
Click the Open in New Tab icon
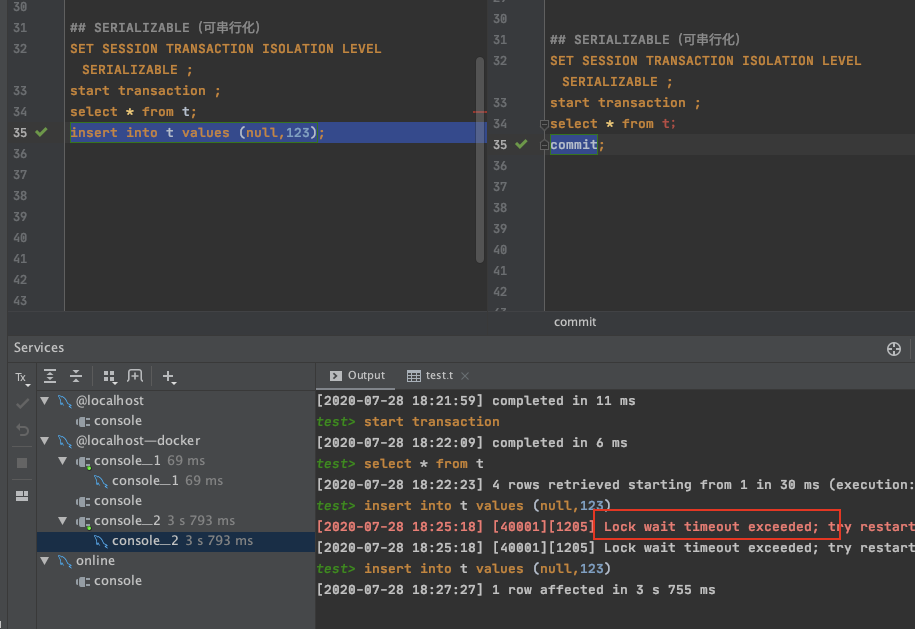(x=135, y=376)
